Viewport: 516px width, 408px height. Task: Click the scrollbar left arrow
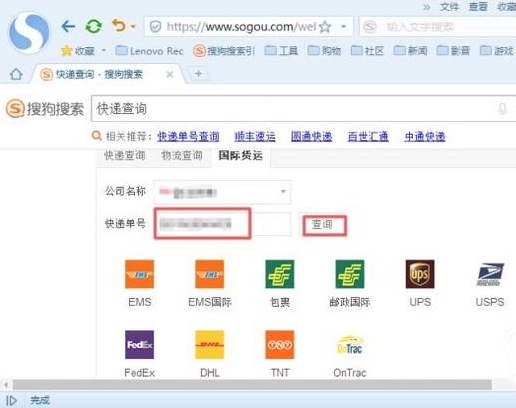click(x=6, y=385)
